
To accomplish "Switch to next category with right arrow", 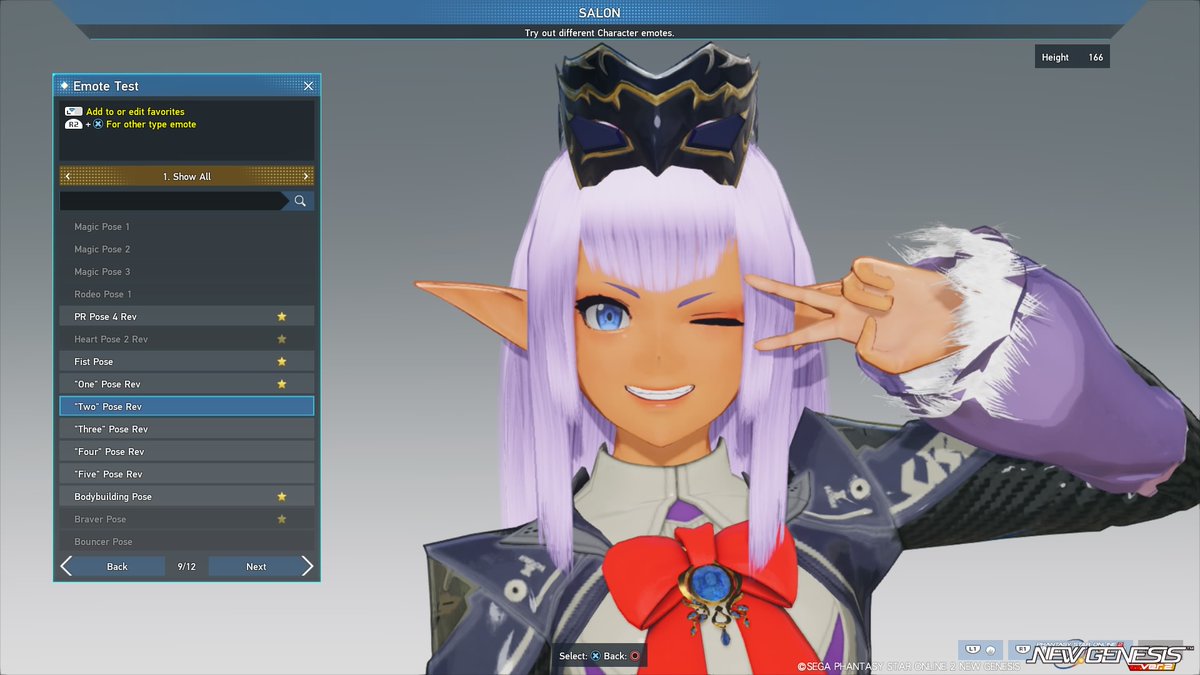I will [x=306, y=177].
